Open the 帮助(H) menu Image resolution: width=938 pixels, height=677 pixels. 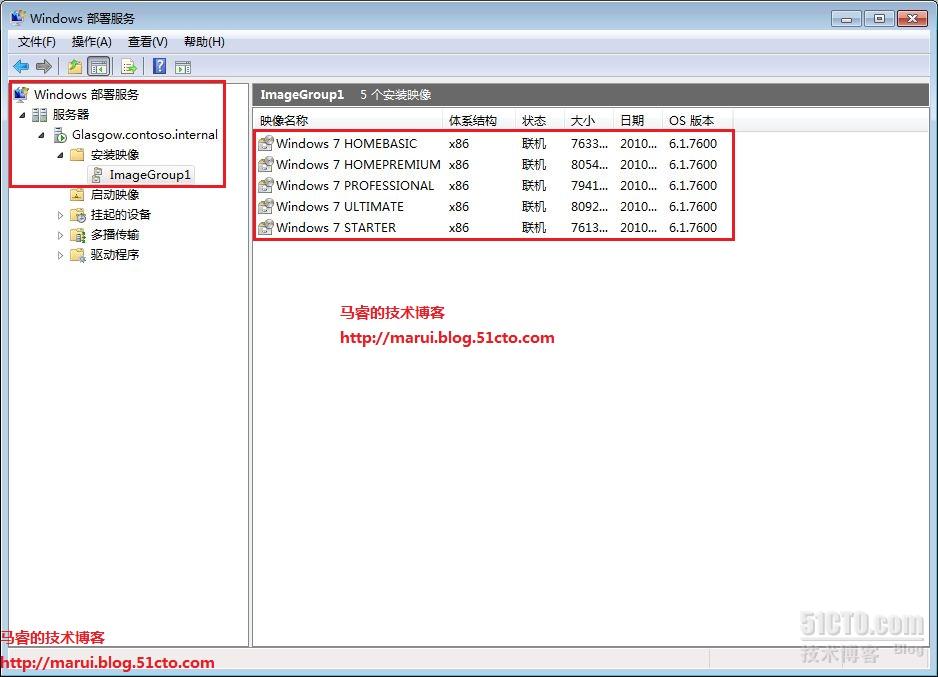[205, 42]
